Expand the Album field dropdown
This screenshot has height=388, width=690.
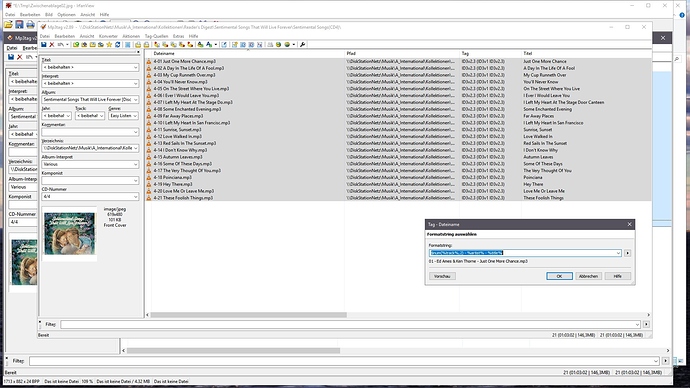pyautogui.click(x=135, y=99)
